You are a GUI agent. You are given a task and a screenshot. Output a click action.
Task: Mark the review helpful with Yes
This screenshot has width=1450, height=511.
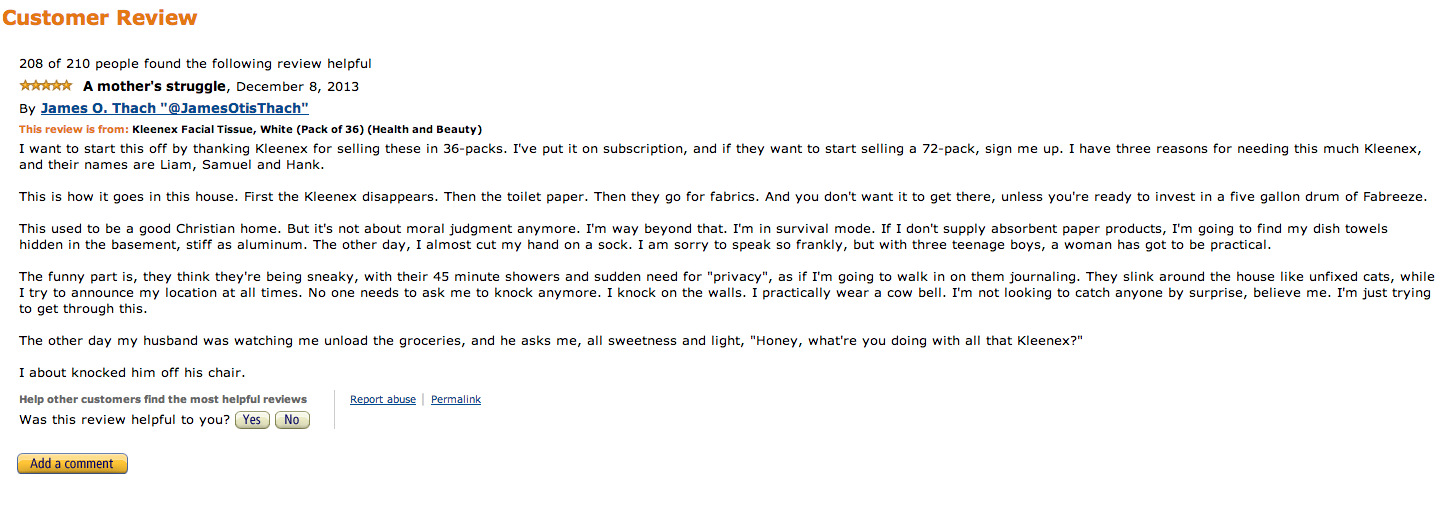[x=252, y=420]
